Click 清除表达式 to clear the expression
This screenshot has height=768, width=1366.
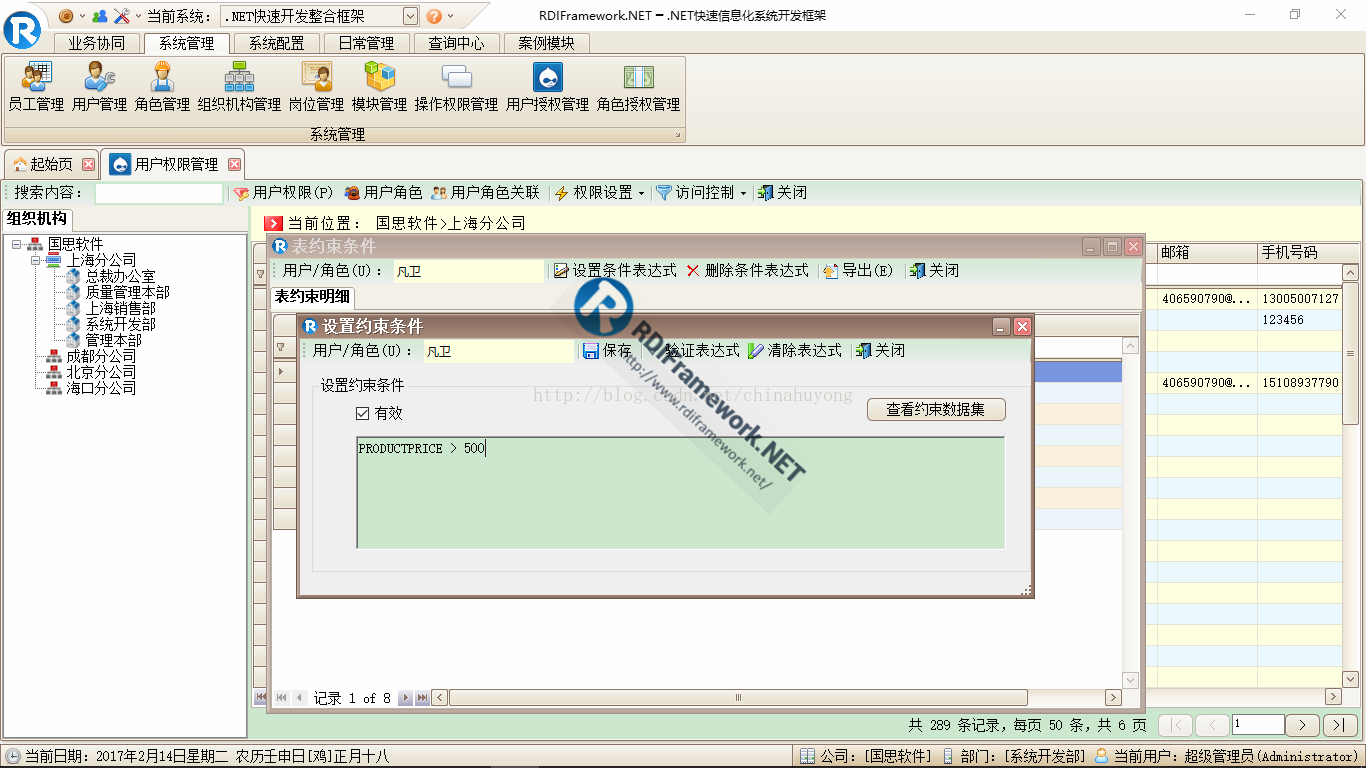[795, 351]
